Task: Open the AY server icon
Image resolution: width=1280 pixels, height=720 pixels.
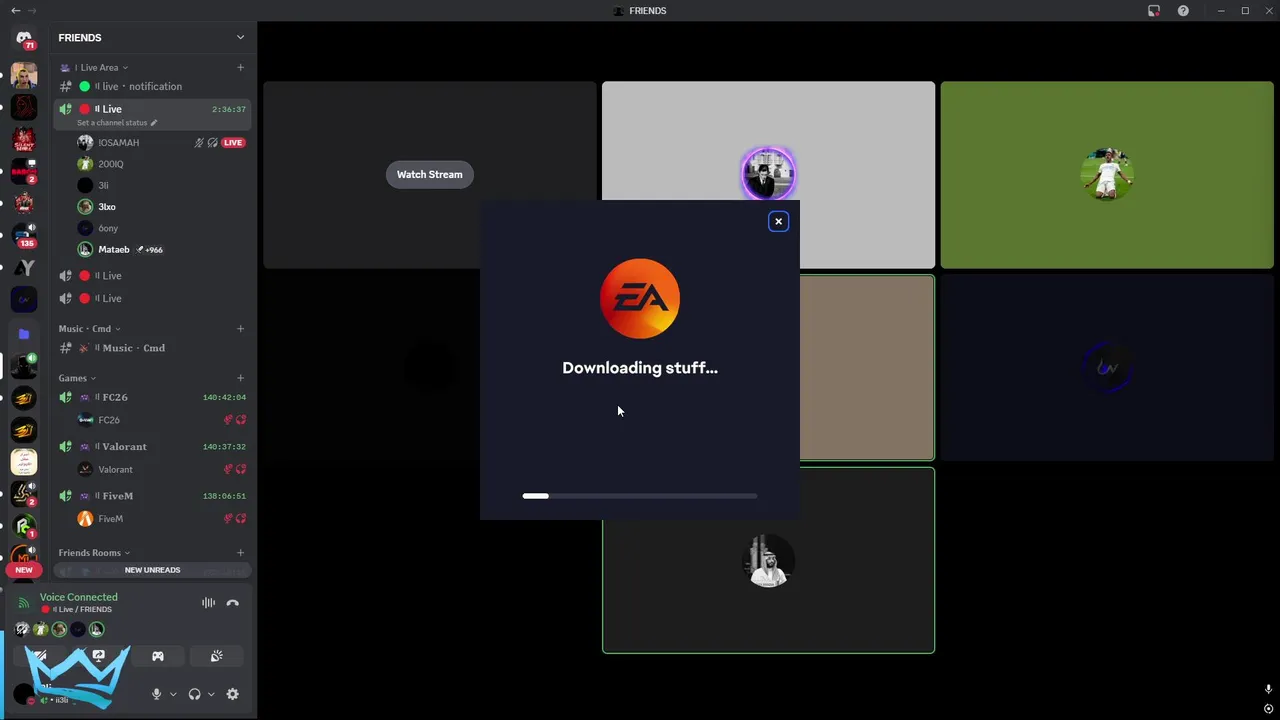Action: tap(24, 268)
